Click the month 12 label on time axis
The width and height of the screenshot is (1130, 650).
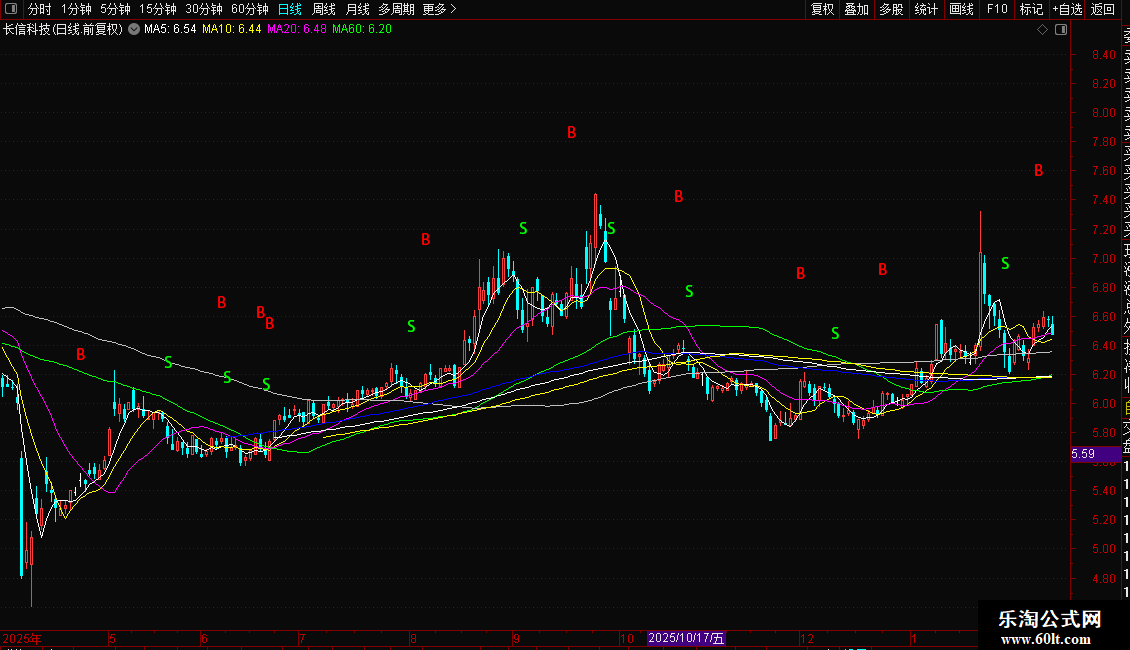(806, 639)
